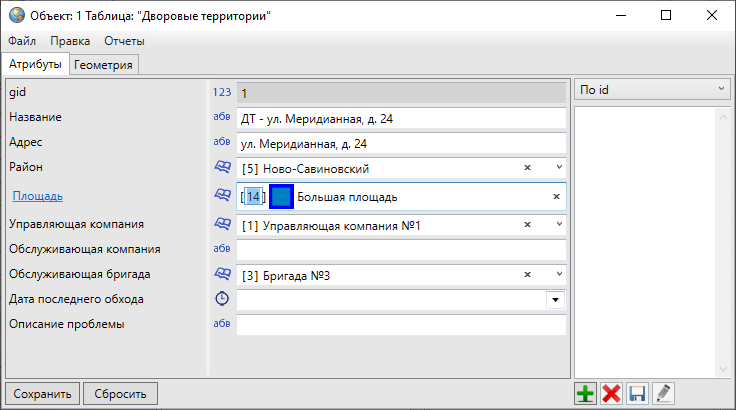This screenshot has height=410, width=736.
Task: Follow the Площадь link
Action: coord(37,196)
